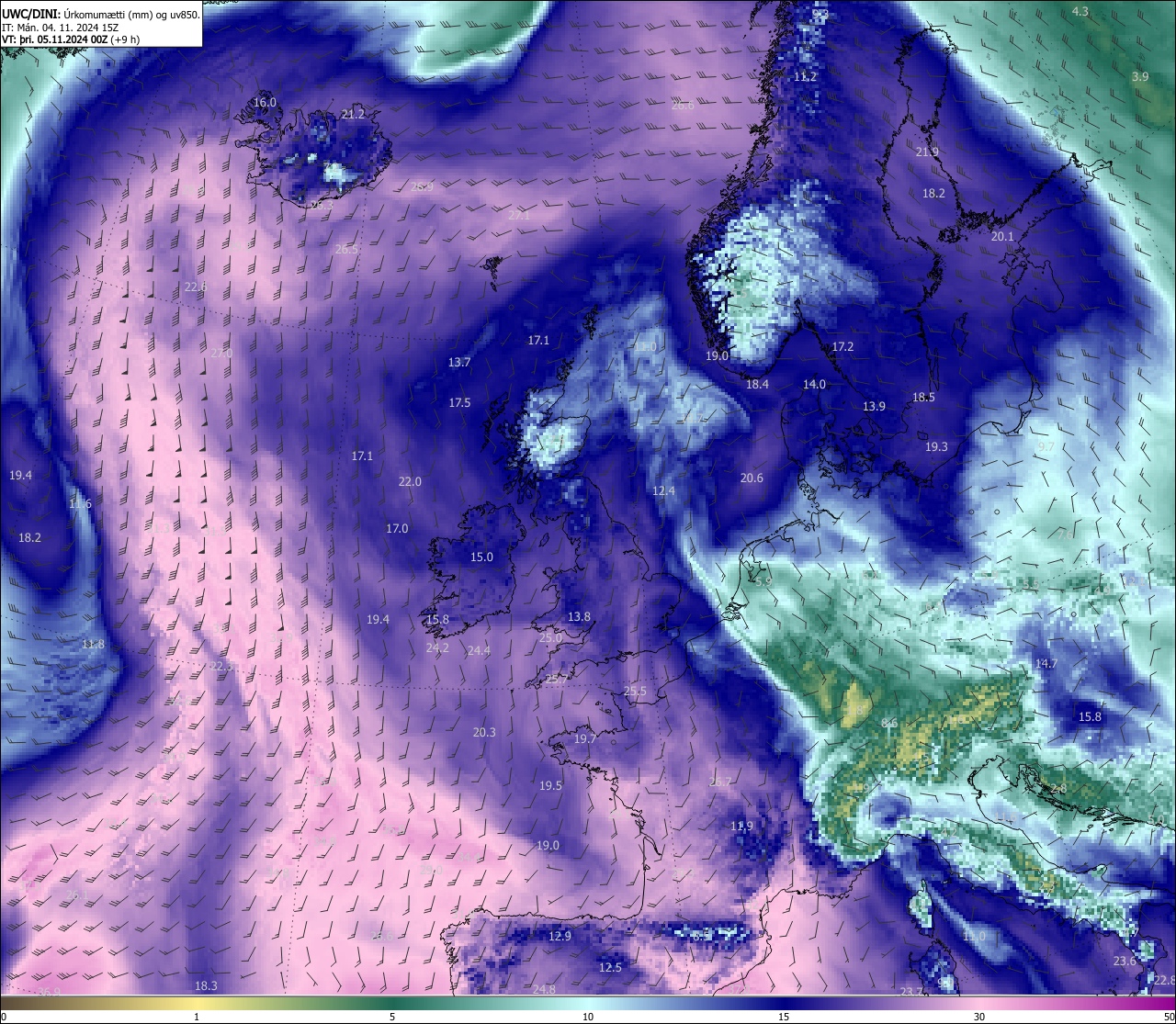
Task: Click the 18.3 value at the bottom-left
Action: click(206, 985)
